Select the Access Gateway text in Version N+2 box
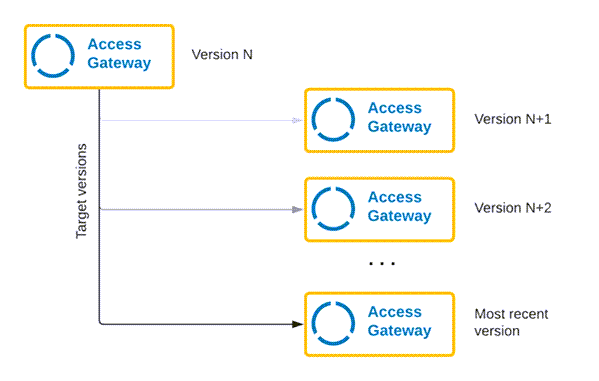Screen dimensions: 599x381 (x=400, y=206)
